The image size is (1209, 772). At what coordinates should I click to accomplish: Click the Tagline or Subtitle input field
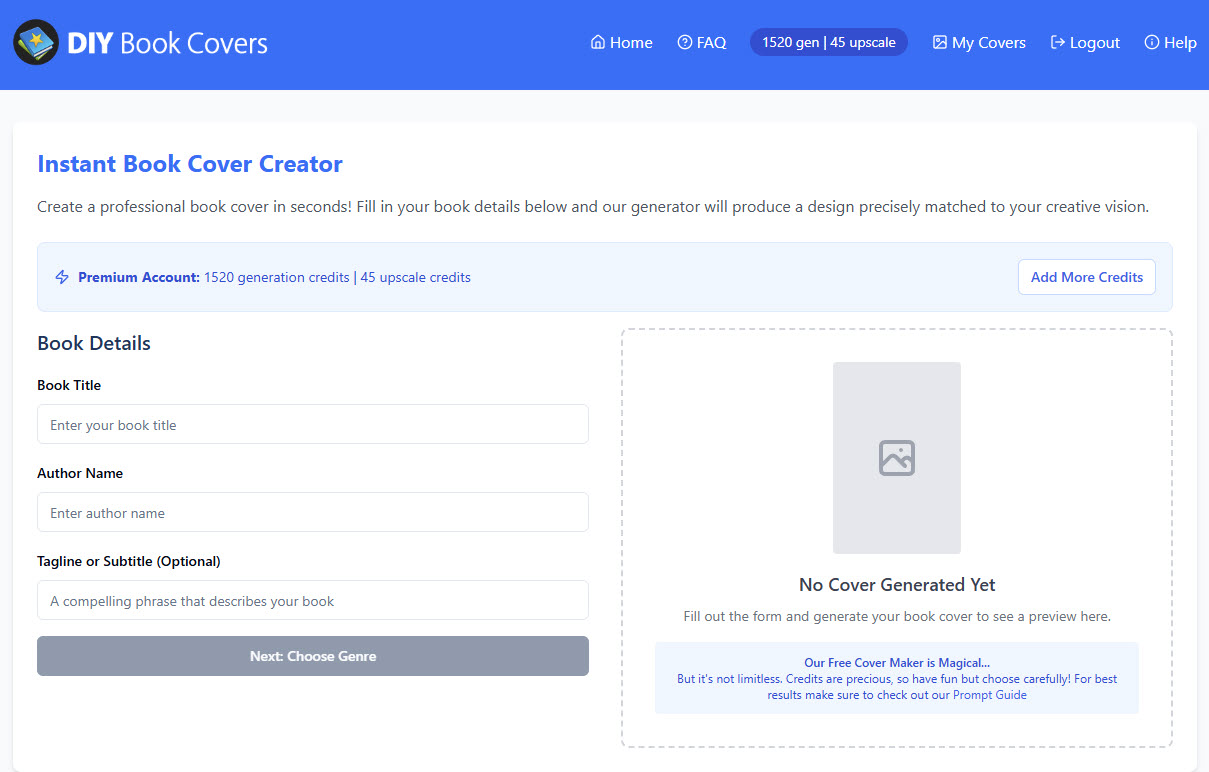(312, 600)
